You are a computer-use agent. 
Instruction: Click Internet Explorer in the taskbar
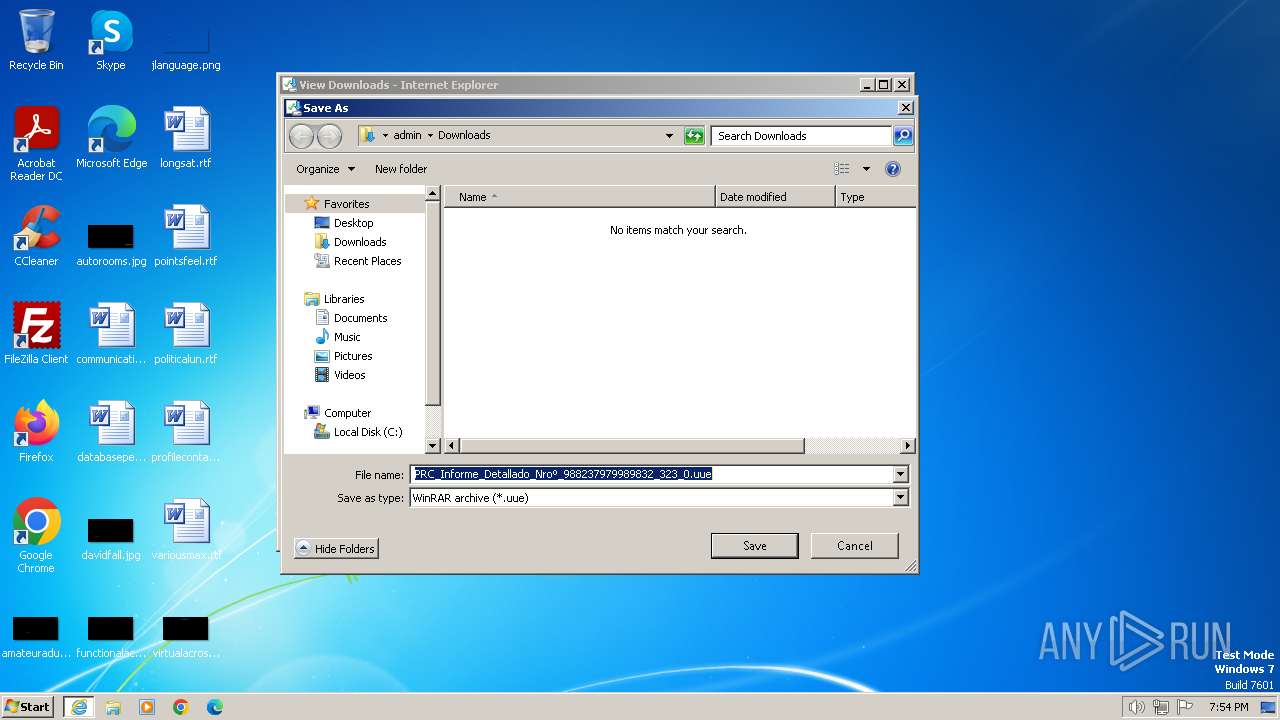(x=79, y=707)
